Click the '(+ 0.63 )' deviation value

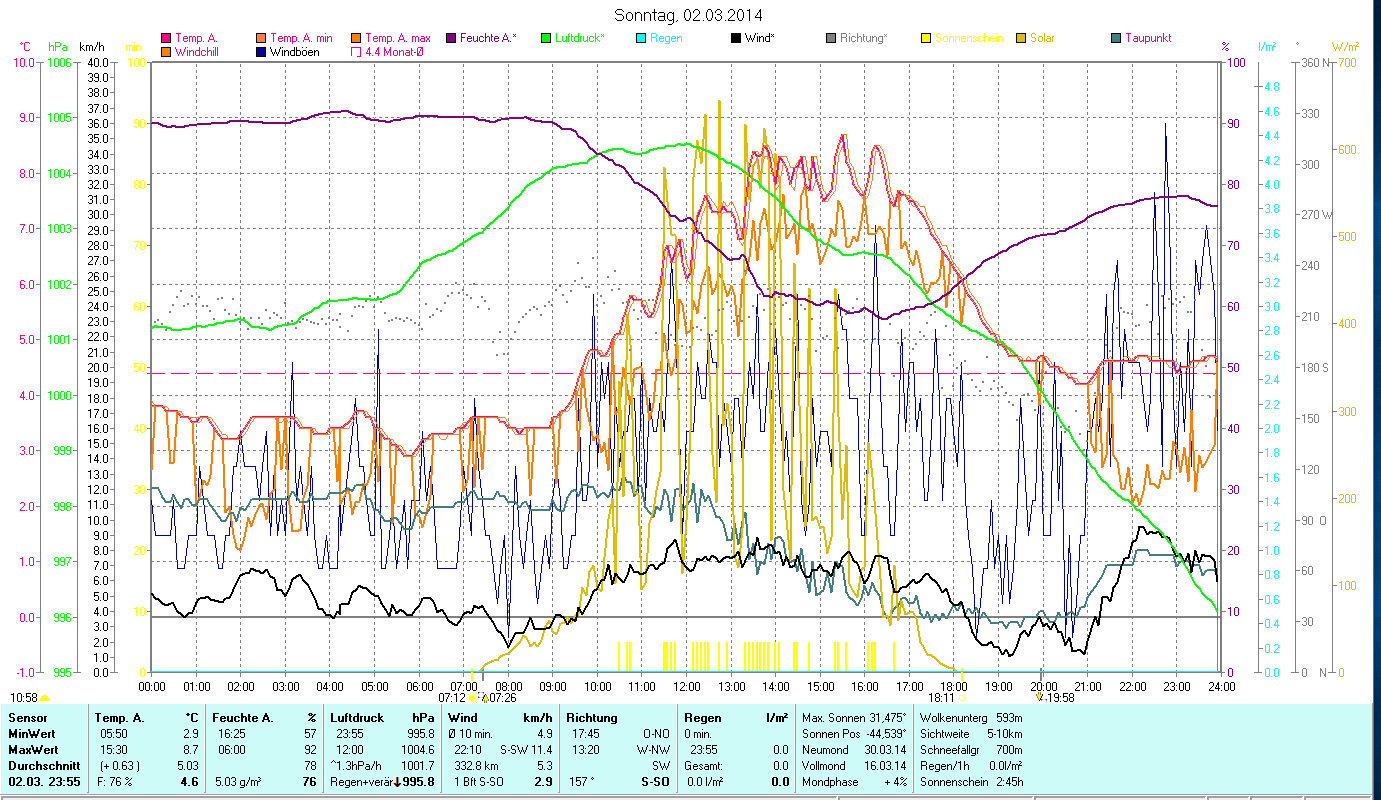coord(118,765)
